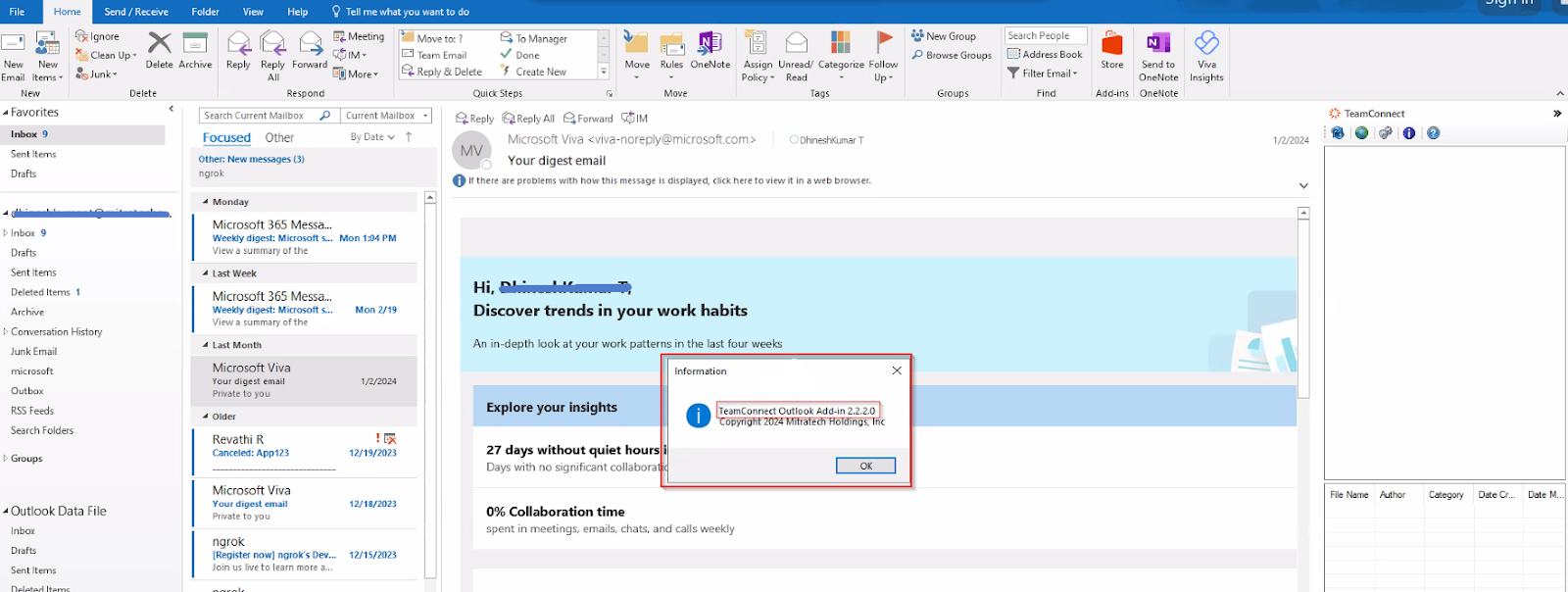Viewport: 1568px width, 592px height.
Task: Click the TeamConnect info (i) icon
Action: 1409,133
